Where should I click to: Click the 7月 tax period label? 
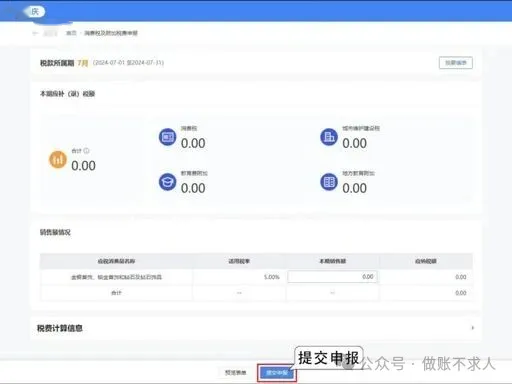pos(83,63)
